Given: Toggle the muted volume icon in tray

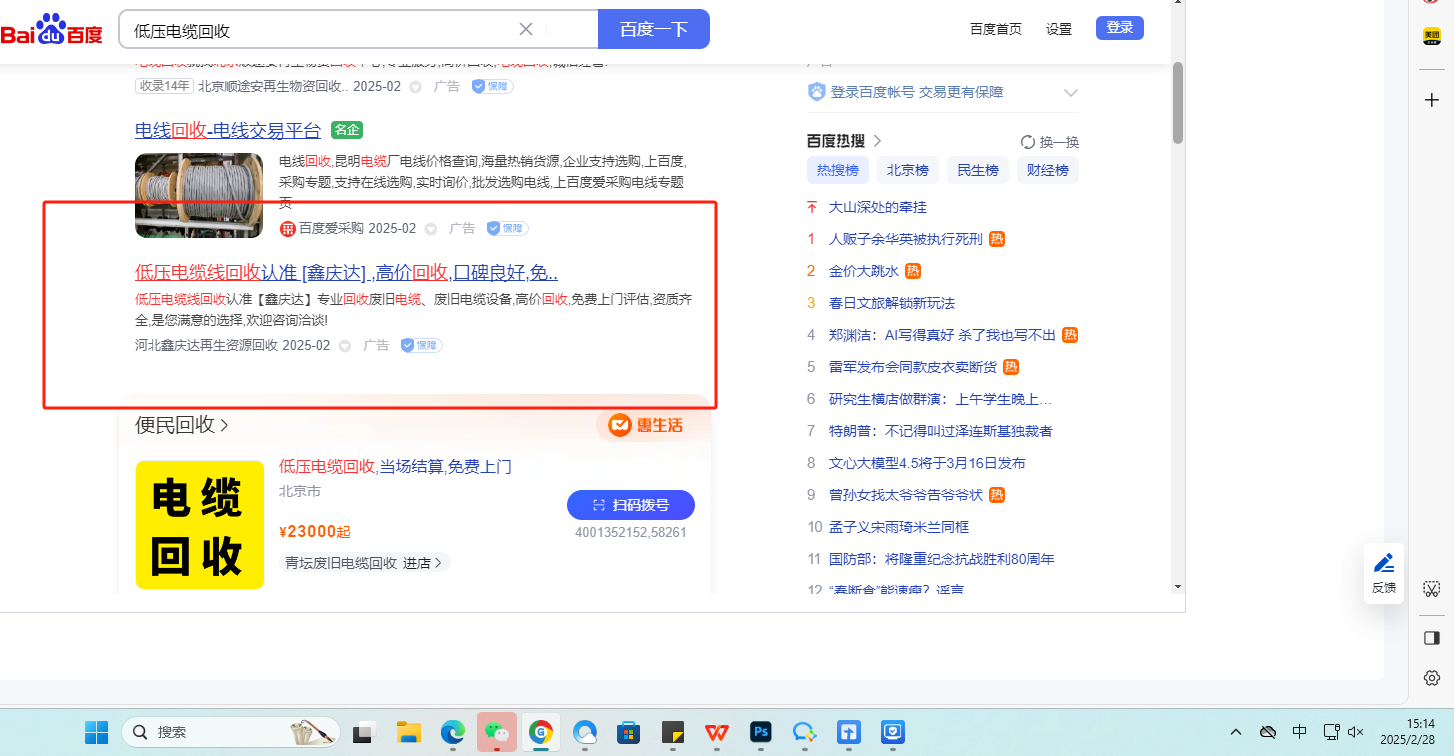Looking at the screenshot, I should pyautogui.click(x=1357, y=732).
